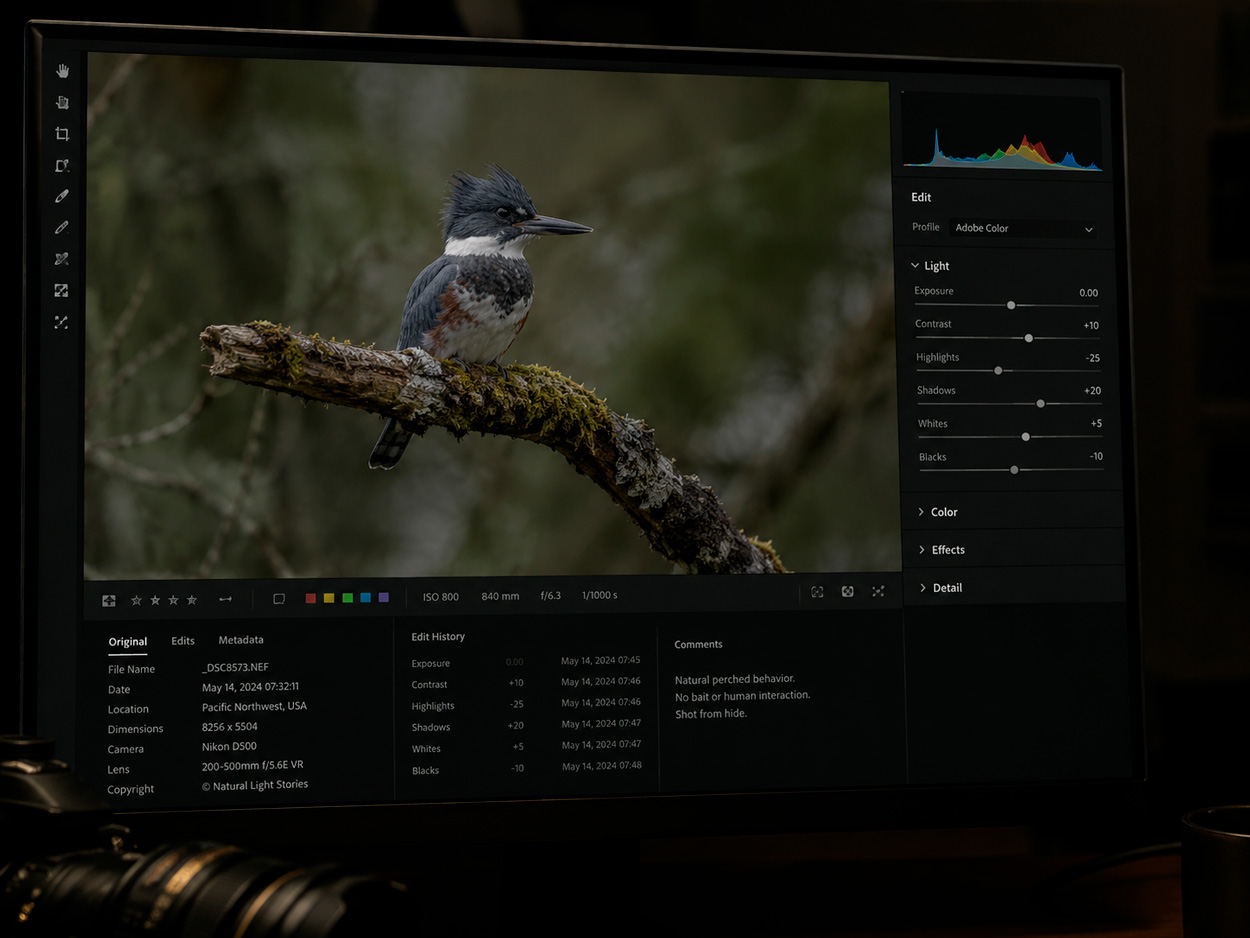The height and width of the screenshot is (938, 1250).
Task: Select the Brush tool
Action: point(62,197)
